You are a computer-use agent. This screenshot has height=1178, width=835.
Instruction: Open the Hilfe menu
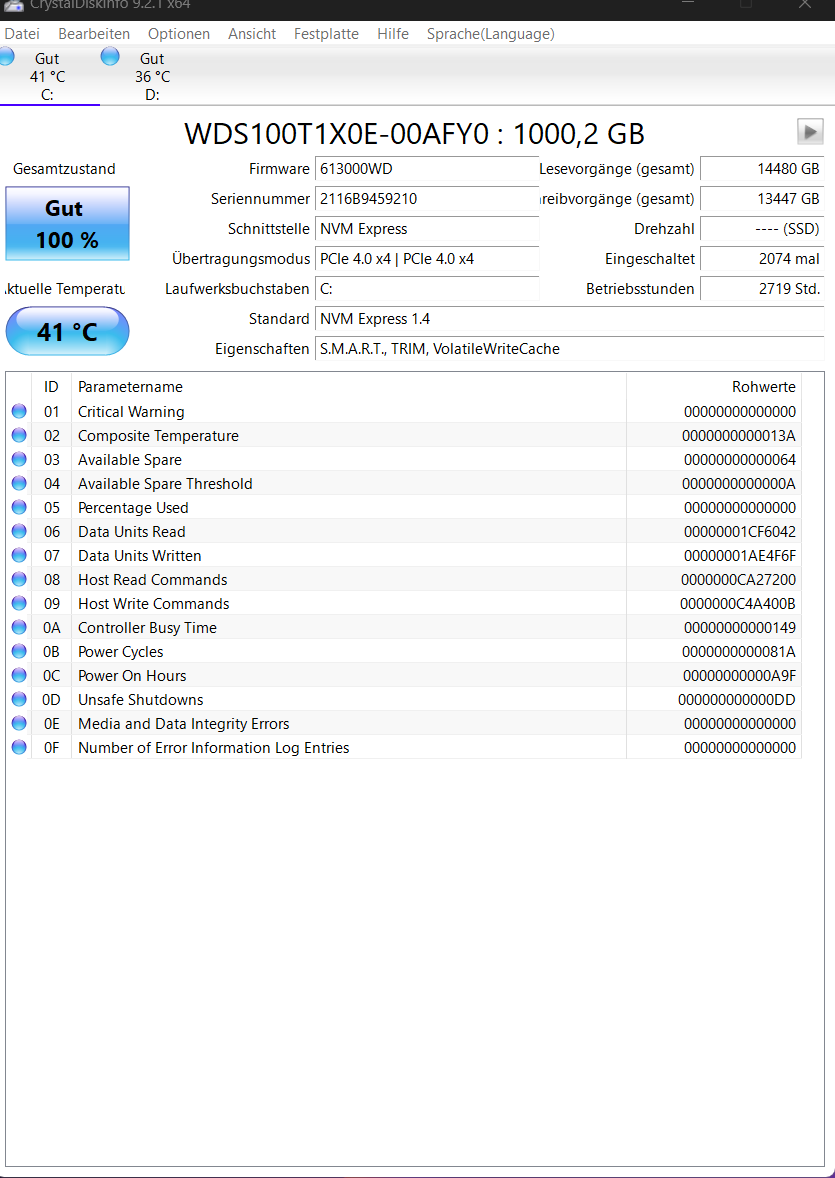point(392,34)
